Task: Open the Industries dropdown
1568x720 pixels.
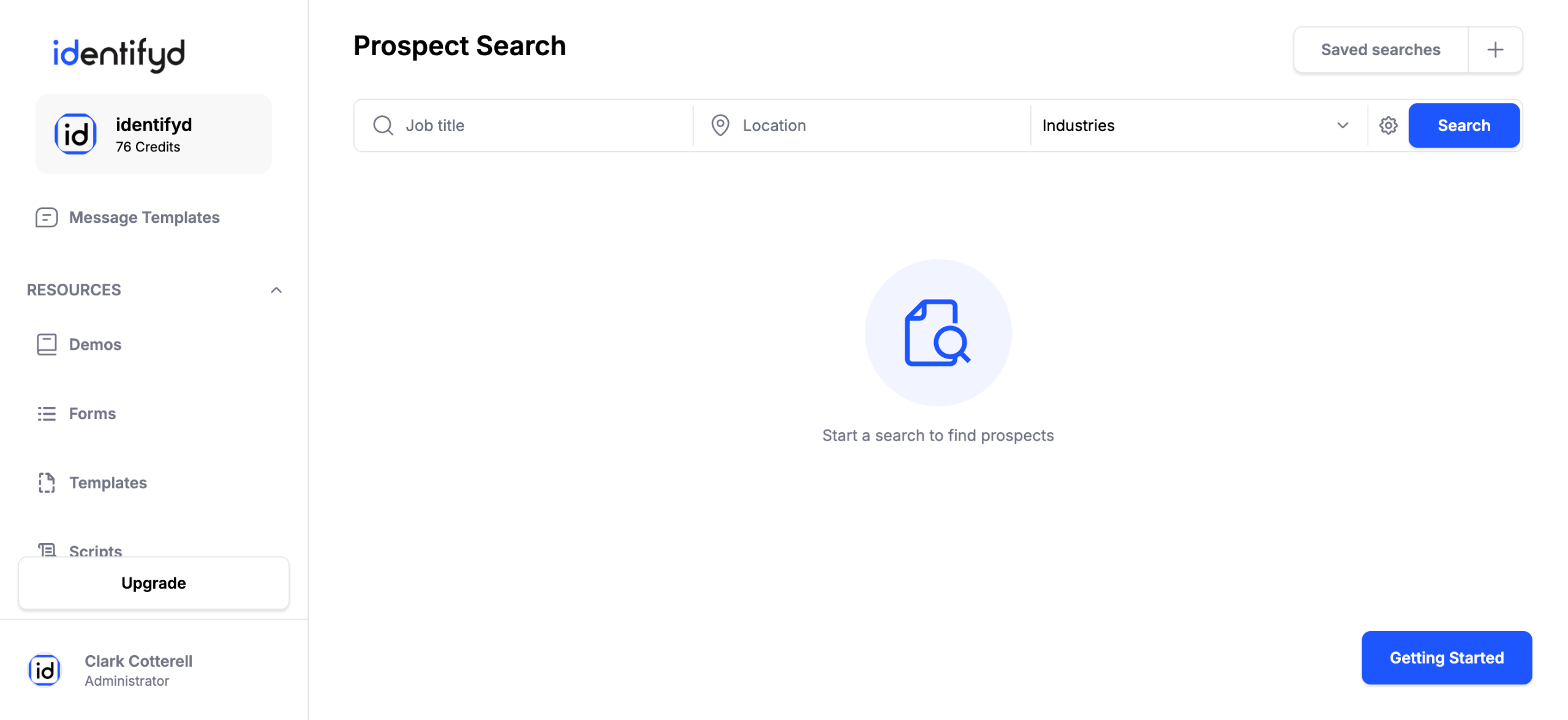Action: click(1199, 126)
